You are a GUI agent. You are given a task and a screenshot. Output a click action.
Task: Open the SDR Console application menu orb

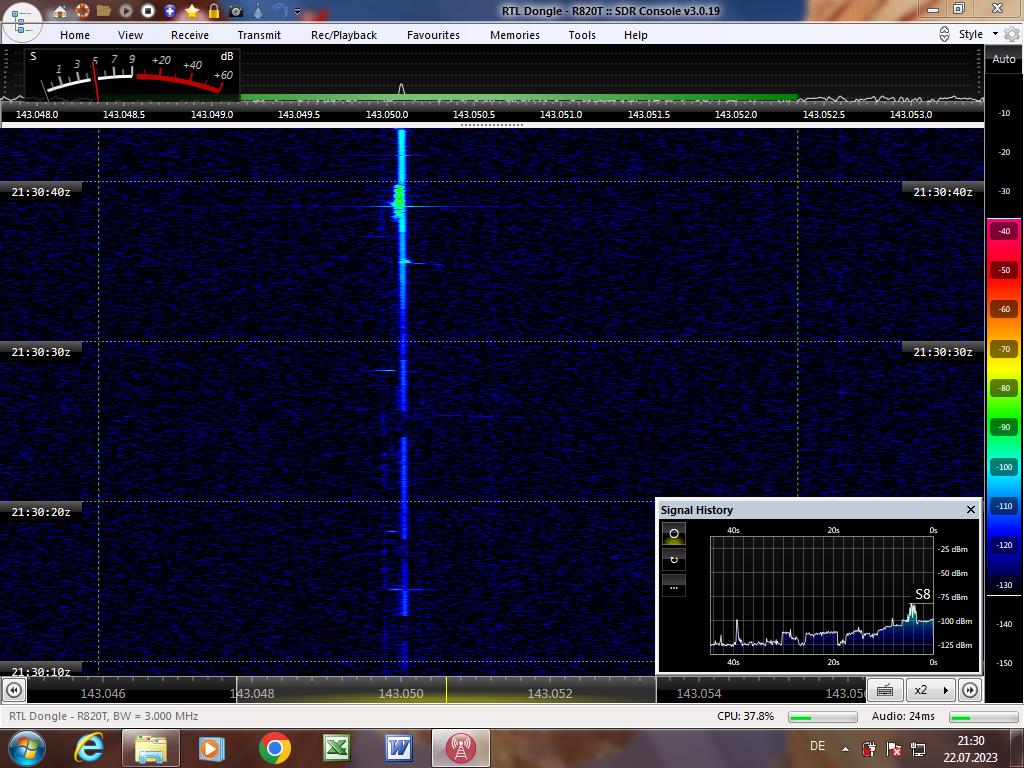click(x=21, y=21)
